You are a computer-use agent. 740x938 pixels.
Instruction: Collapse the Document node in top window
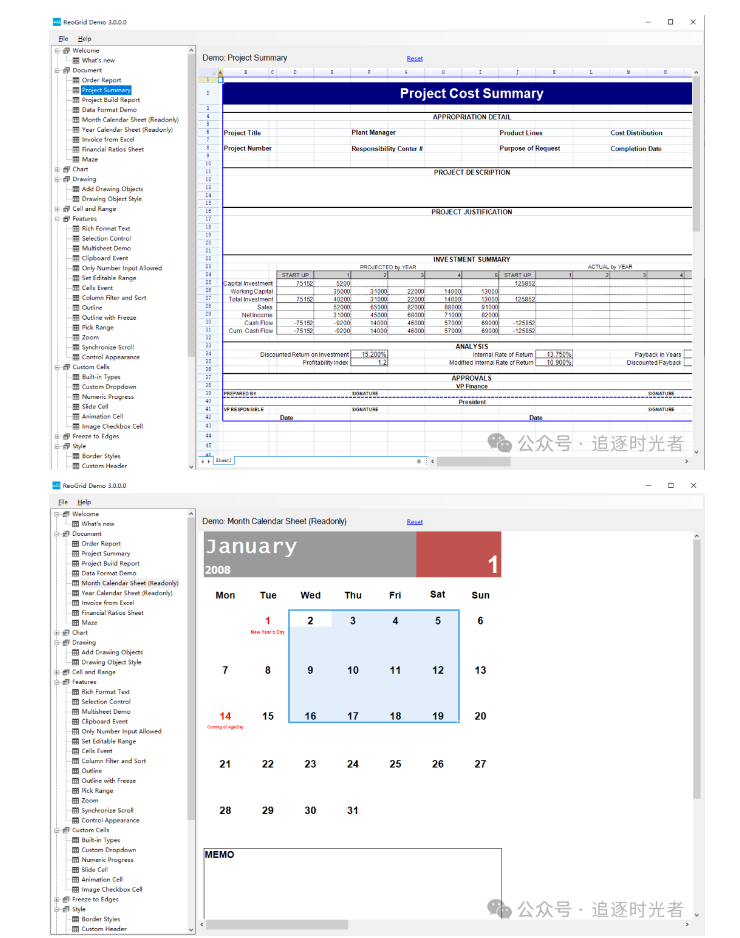(58, 71)
